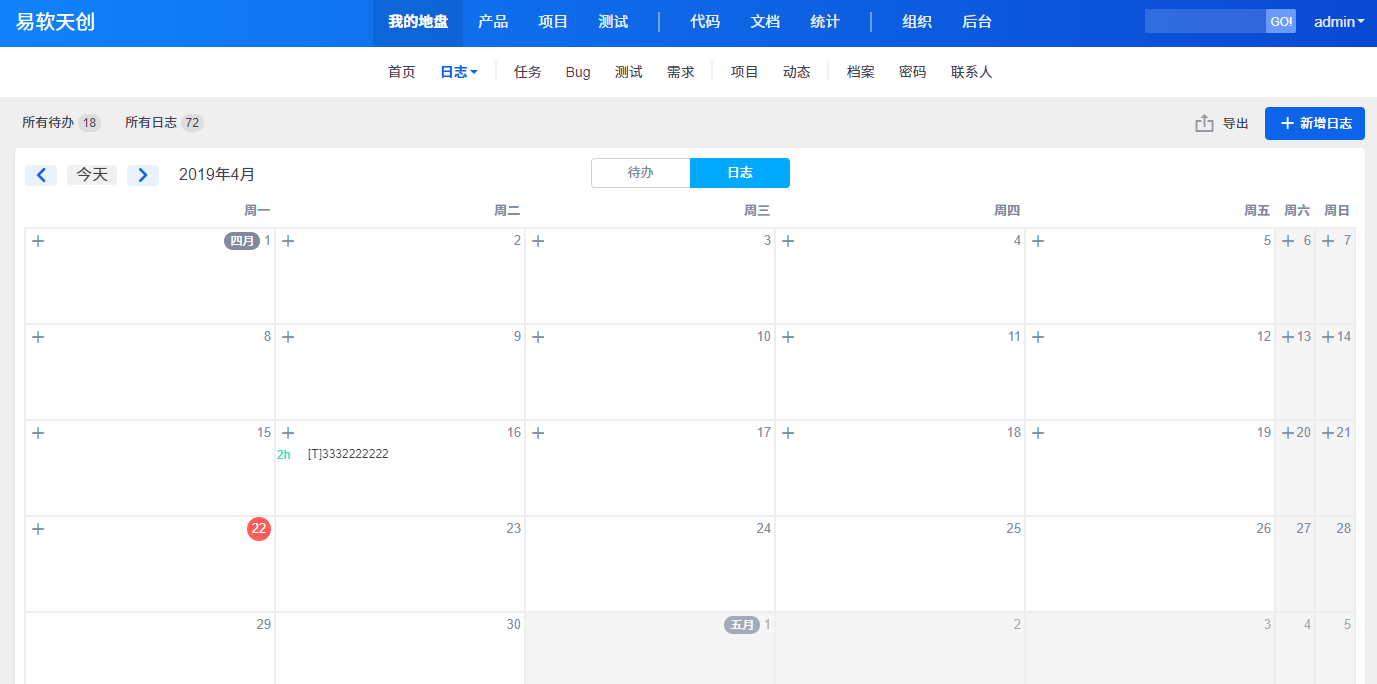This screenshot has height=684, width=1377.
Task: Open the [T]3332222222 log entry
Action: tap(348, 454)
